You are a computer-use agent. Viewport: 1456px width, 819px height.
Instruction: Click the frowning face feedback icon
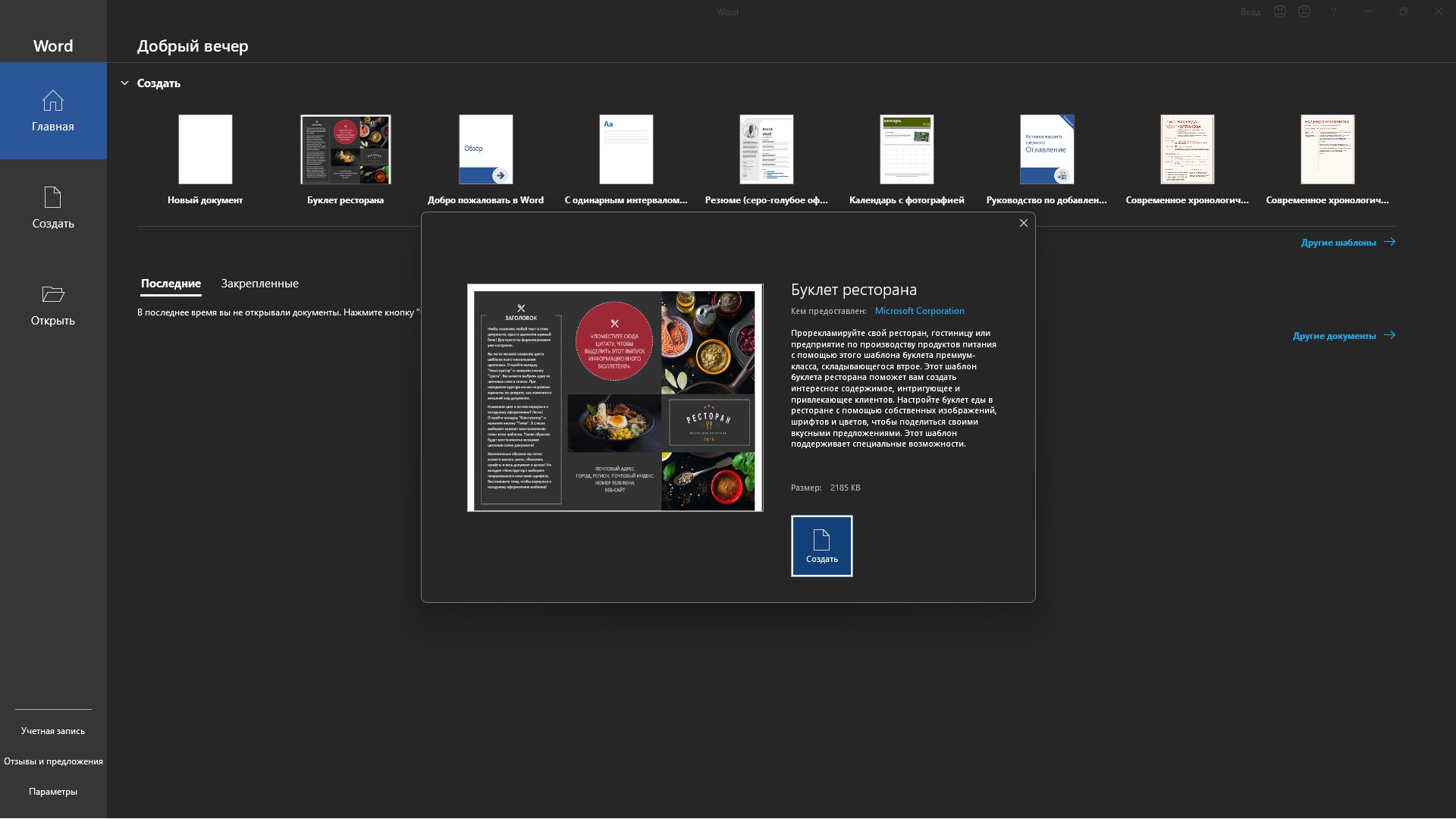1304,12
